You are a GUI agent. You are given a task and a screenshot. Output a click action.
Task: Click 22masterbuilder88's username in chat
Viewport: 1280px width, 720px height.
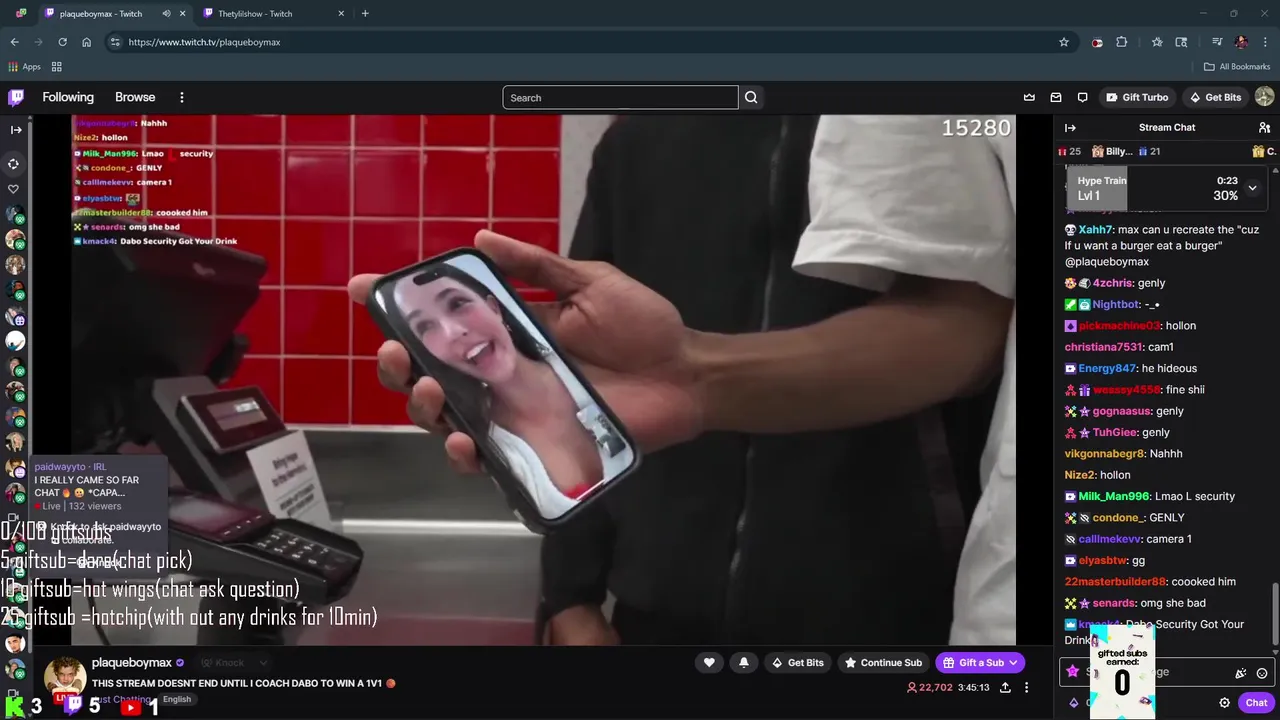(1115, 582)
